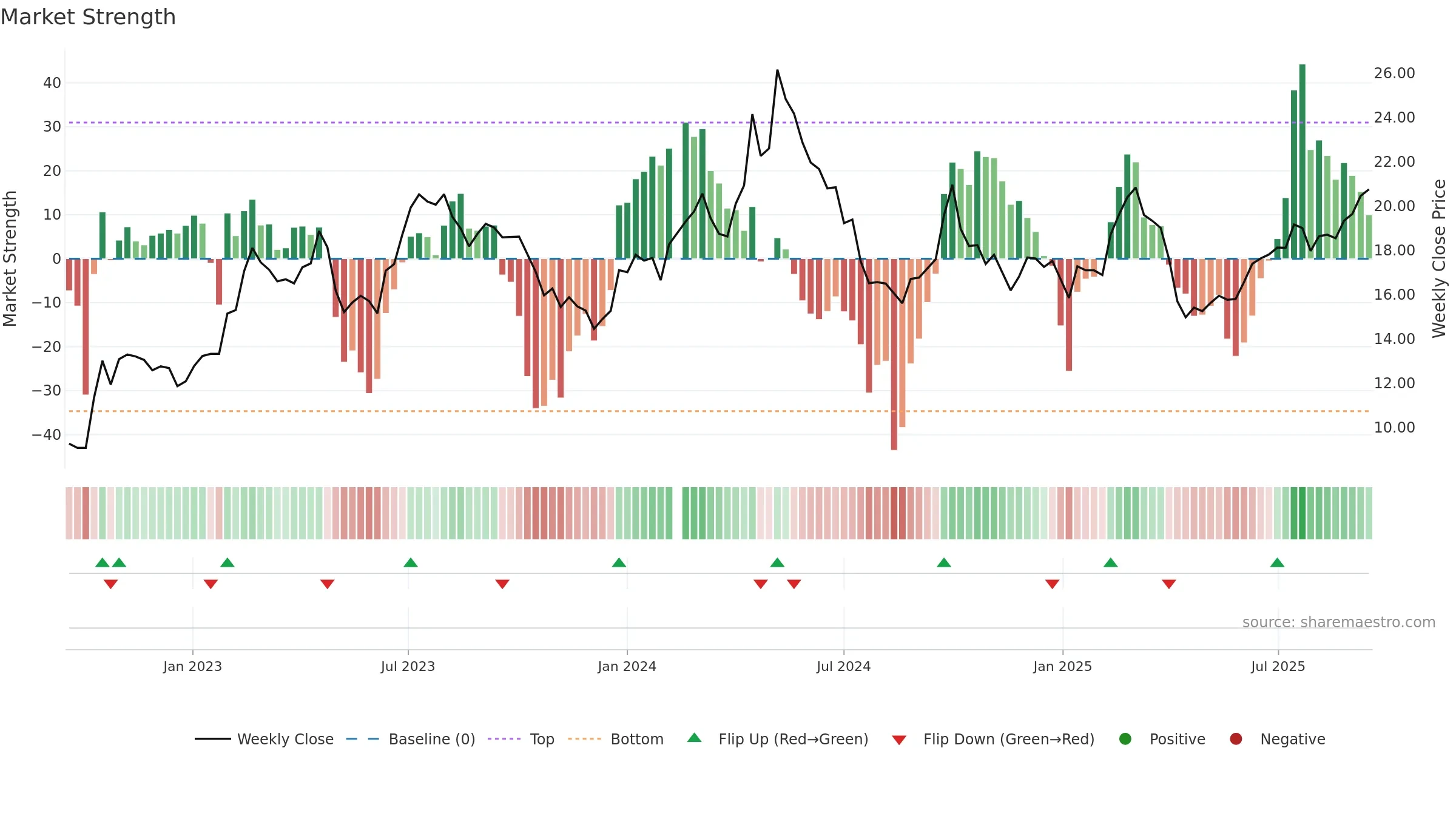Toggle Flip Down (Green→Red) legend entry

coord(993,739)
